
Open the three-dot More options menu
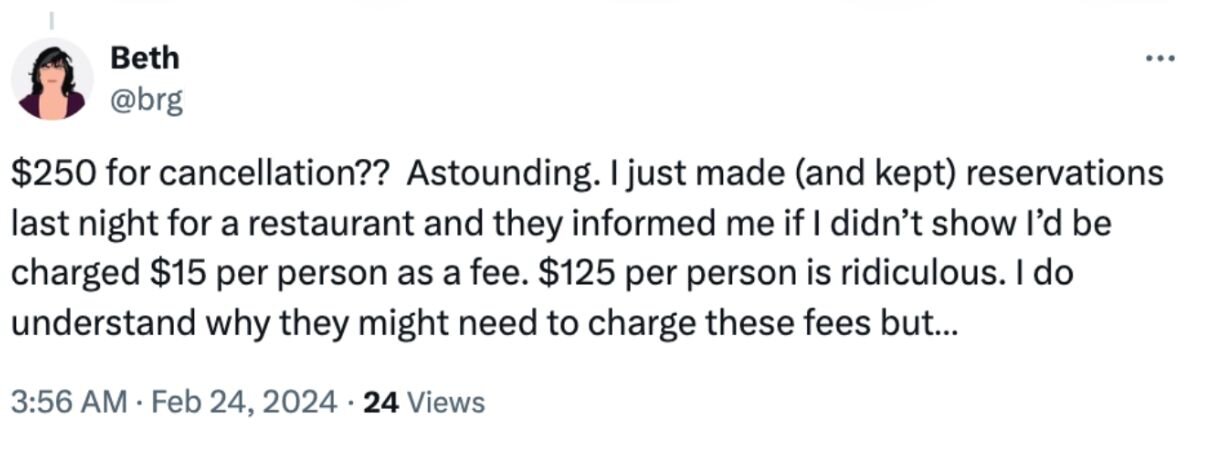(x=1160, y=59)
